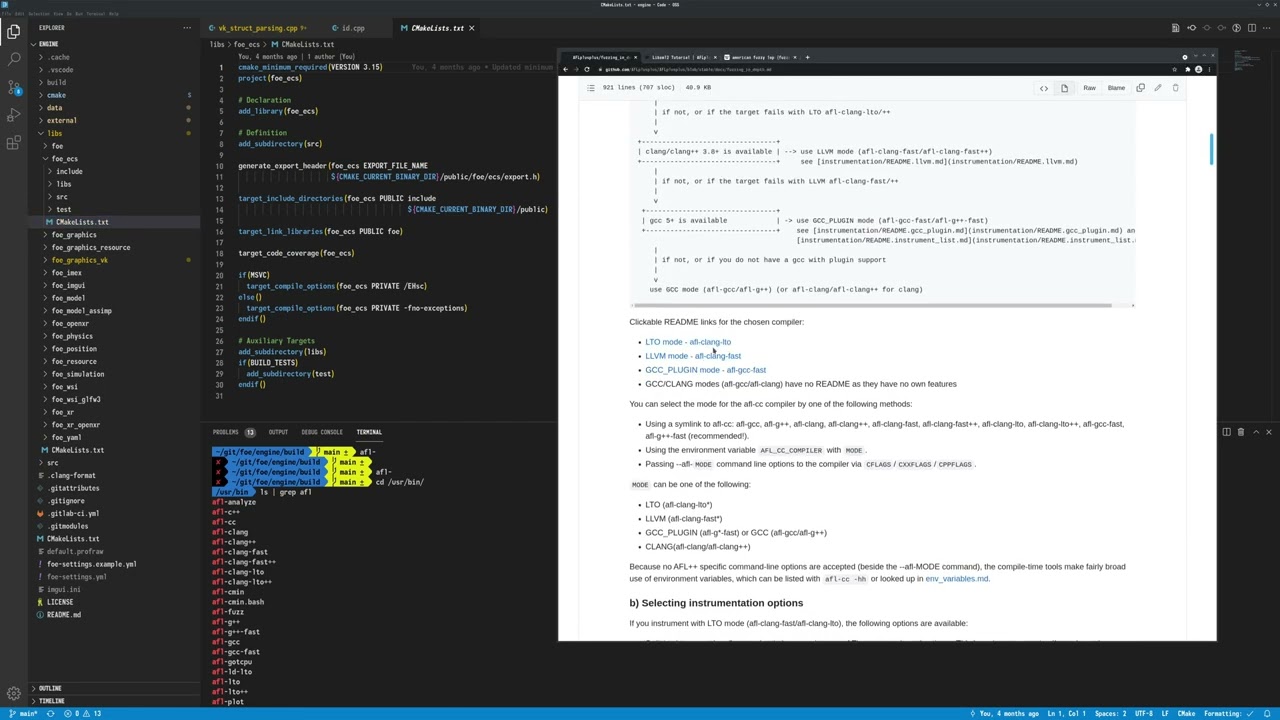
Task: Click Ln 1, Col 1 in status bar
Action: pyautogui.click(x=1066, y=713)
